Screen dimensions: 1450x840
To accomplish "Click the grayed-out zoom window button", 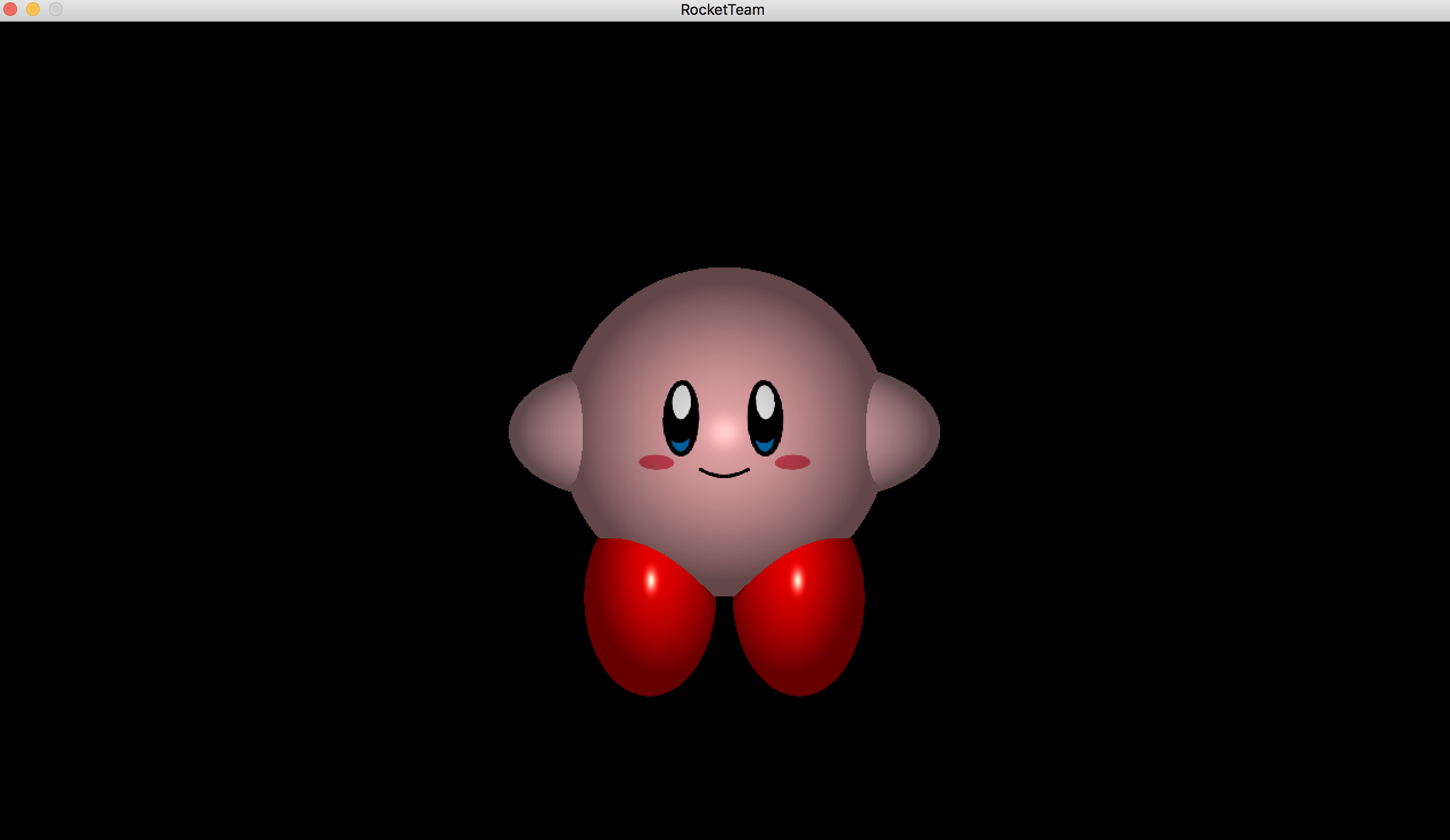I will click(x=55, y=9).
